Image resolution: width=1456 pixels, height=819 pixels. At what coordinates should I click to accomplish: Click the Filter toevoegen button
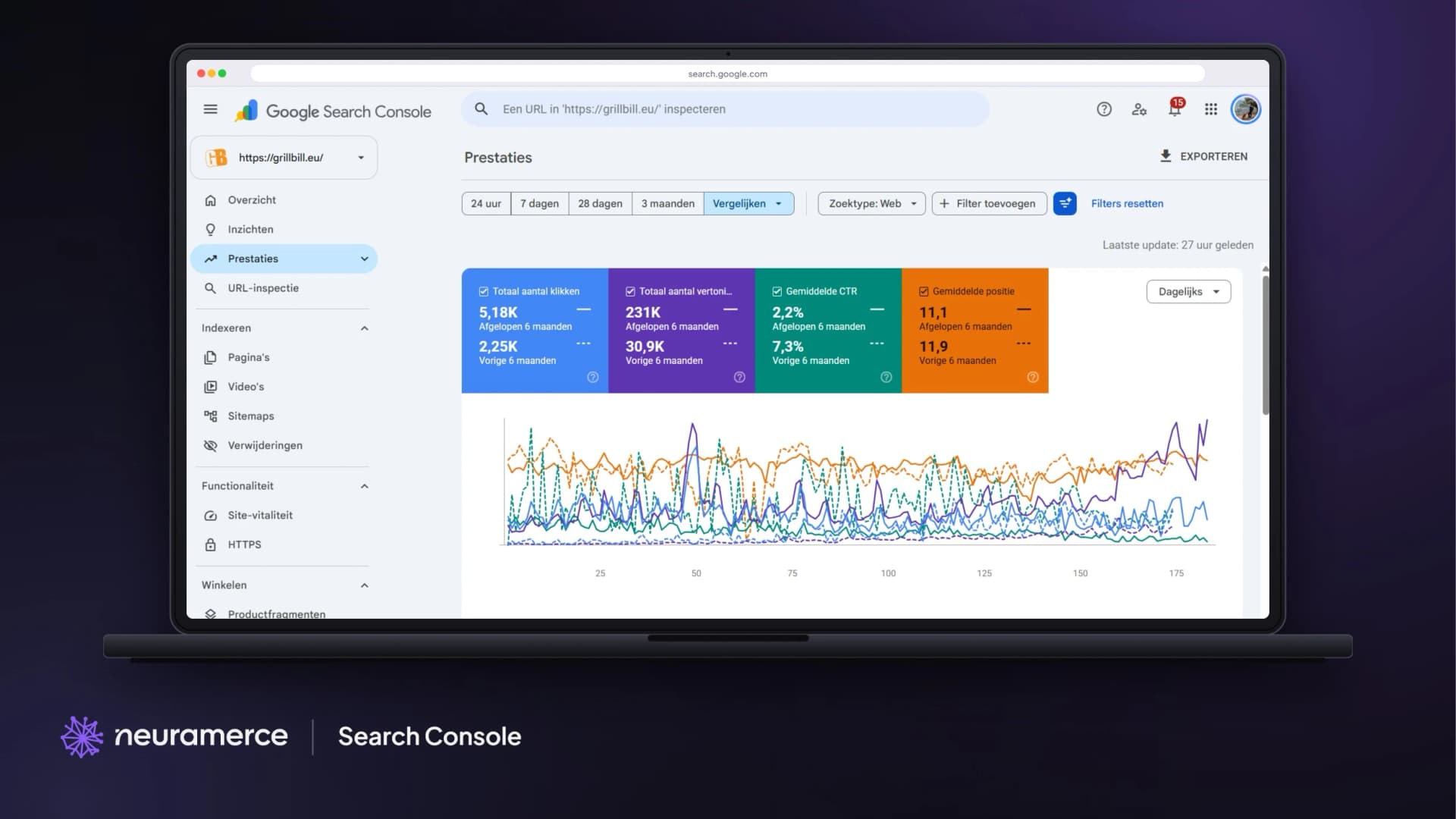pyautogui.click(x=989, y=203)
